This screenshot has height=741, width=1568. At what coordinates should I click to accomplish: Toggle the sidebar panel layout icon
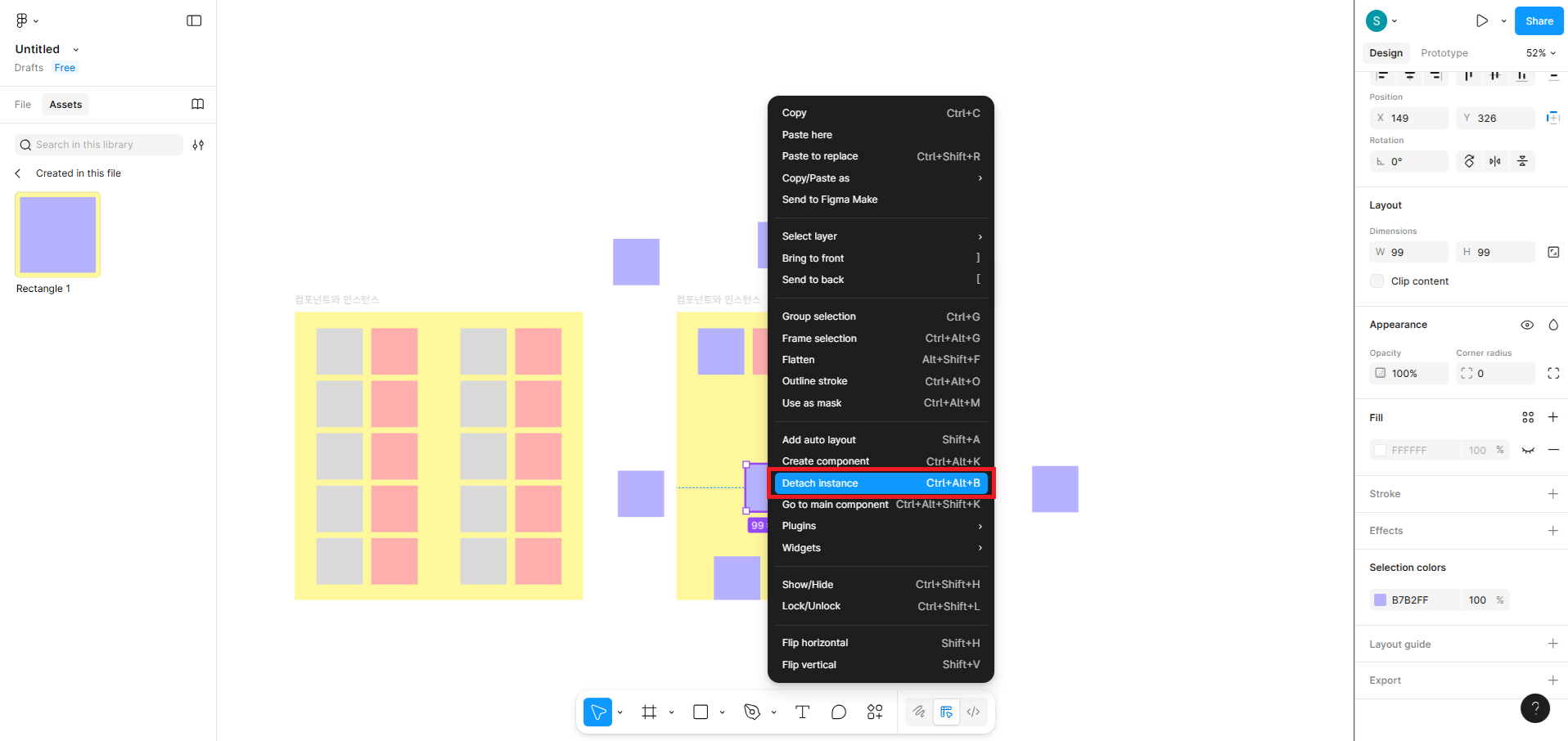tap(194, 20)
